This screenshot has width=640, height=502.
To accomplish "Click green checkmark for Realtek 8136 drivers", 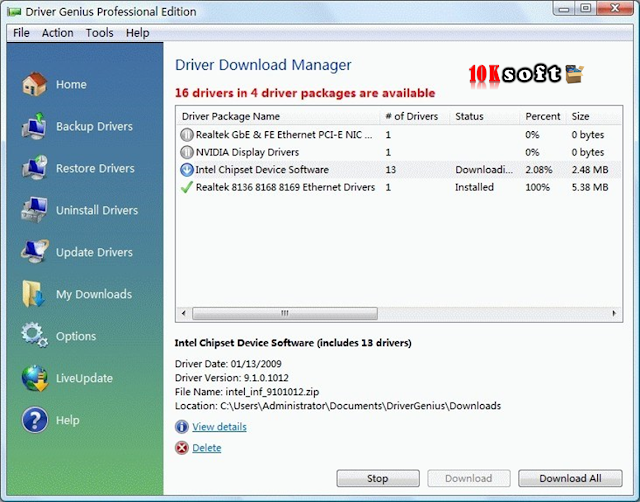I will point(187,187).
